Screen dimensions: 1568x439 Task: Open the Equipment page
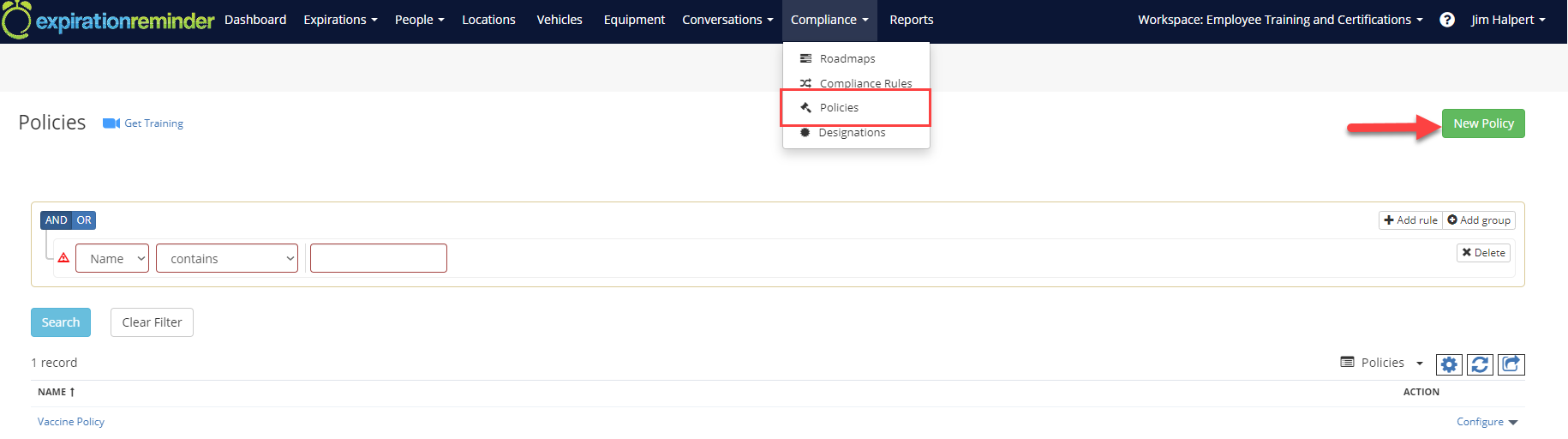(634, 20)
